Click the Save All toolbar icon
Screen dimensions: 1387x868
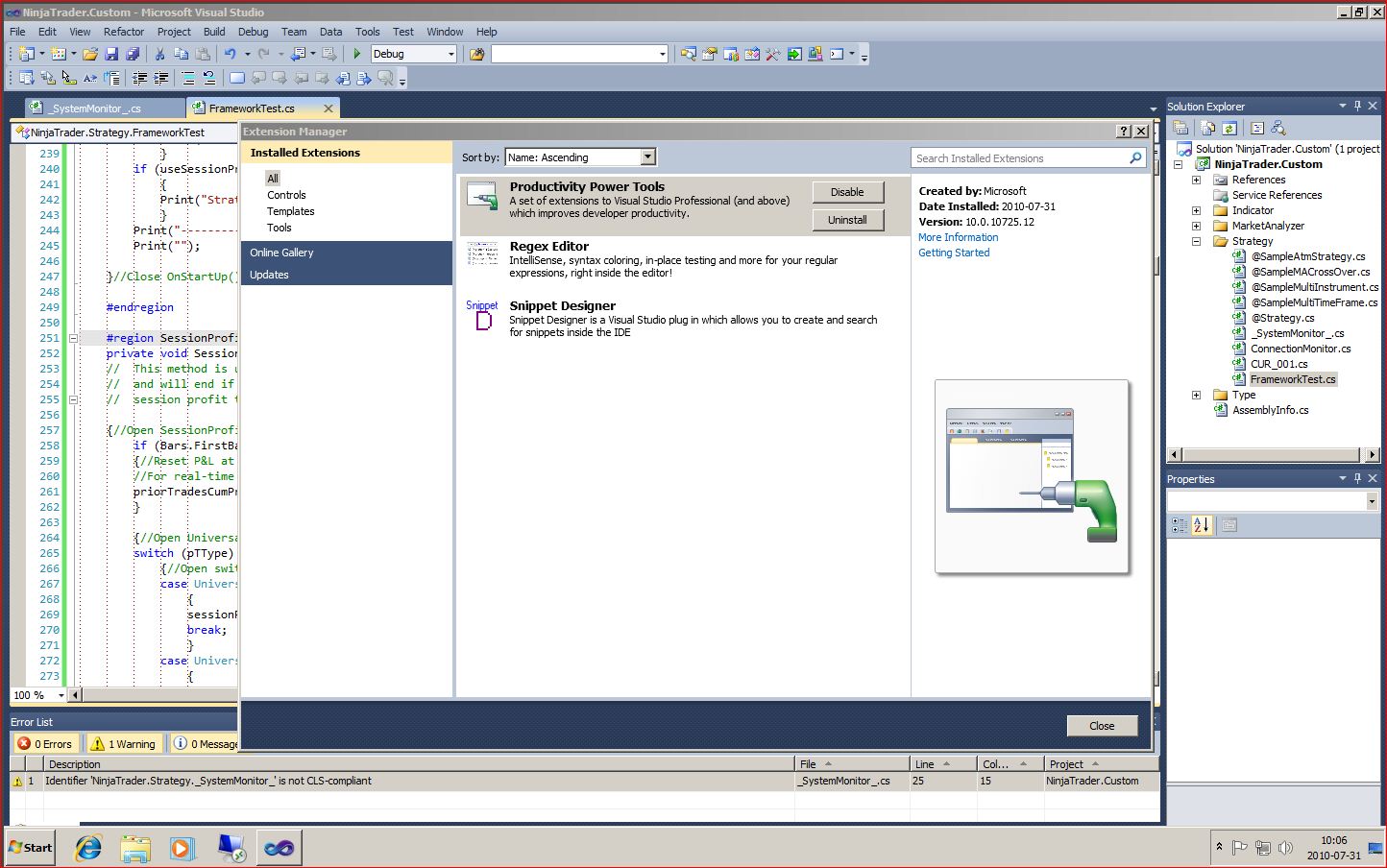[x=133, y=54]
